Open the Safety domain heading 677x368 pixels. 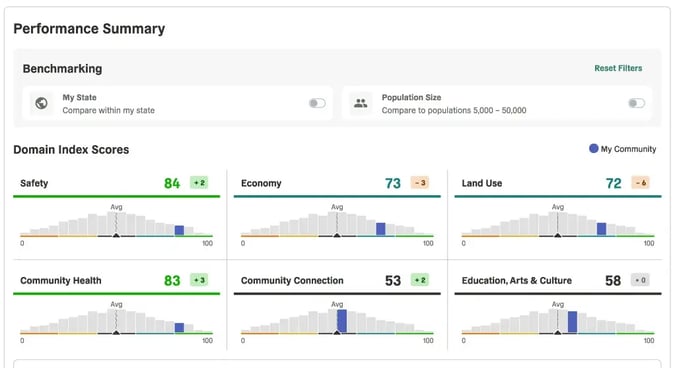tap(34, 183)
